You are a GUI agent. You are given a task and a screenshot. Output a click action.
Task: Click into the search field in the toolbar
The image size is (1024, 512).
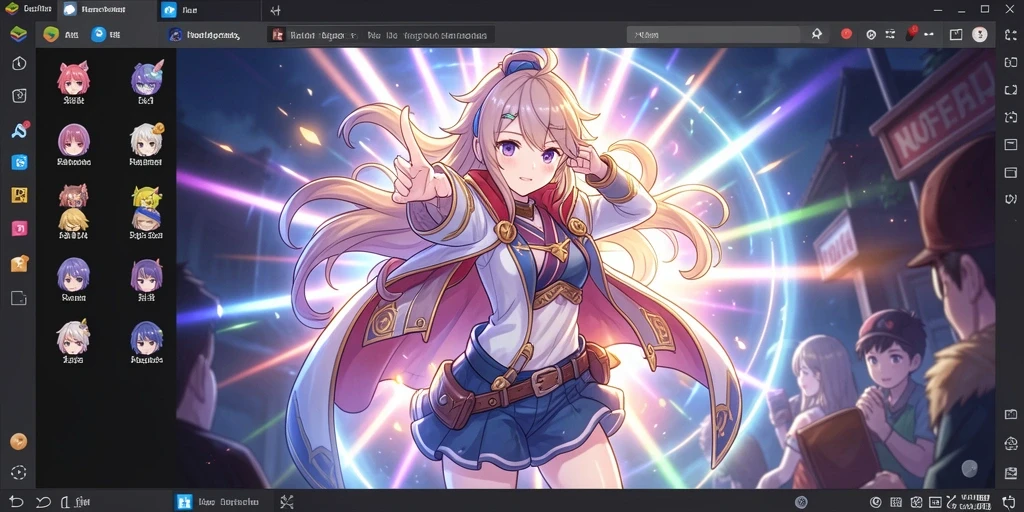tap(713, 35)
